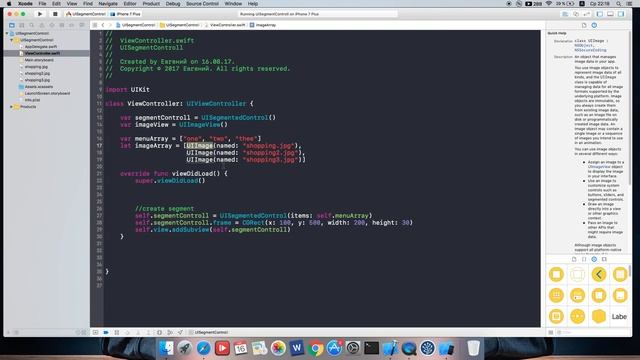Show the File Template library
Viewport: 640px width, 360px height.
click(x=574, y=259)
